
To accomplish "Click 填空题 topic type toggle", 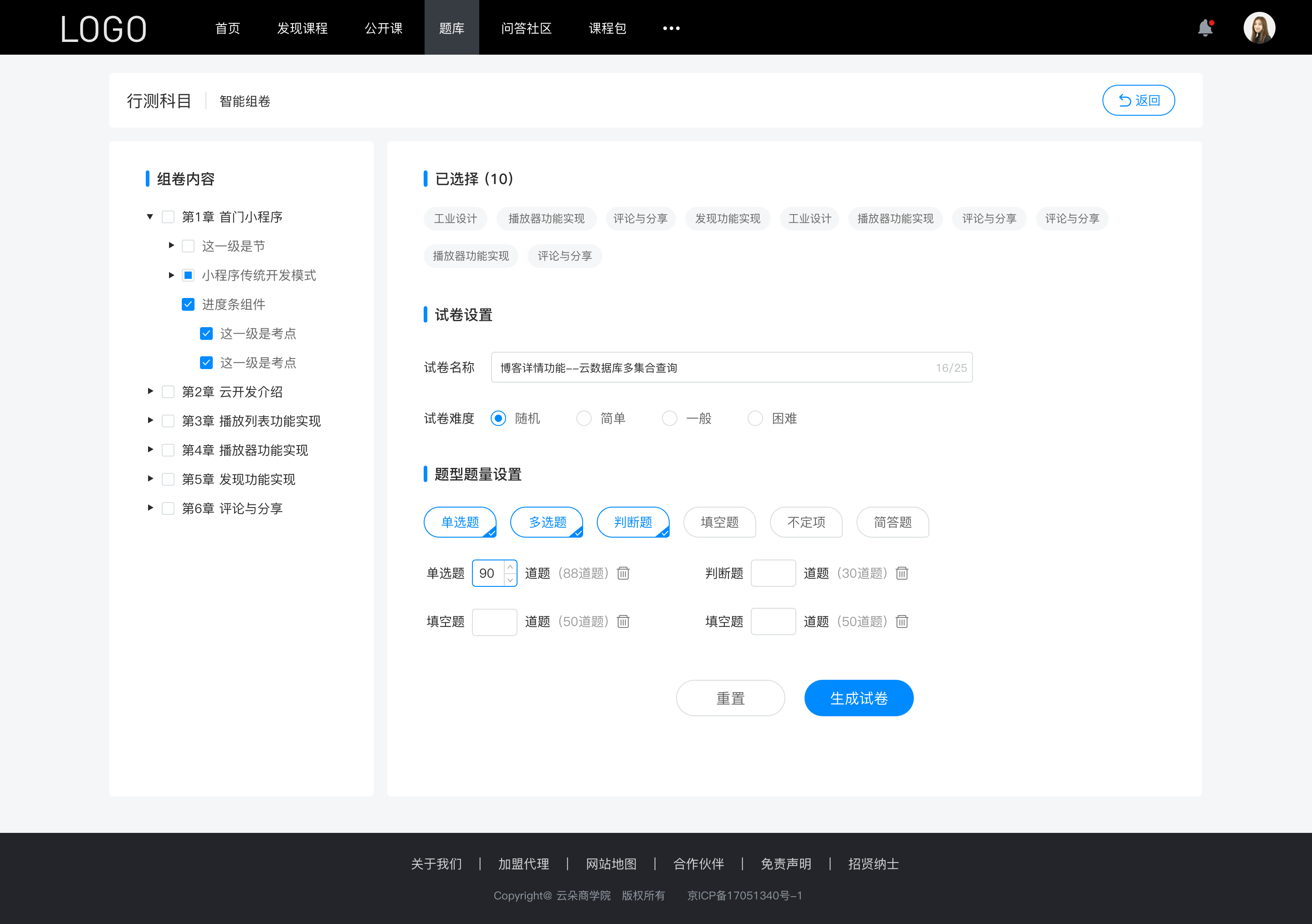I will pos(719,522).
